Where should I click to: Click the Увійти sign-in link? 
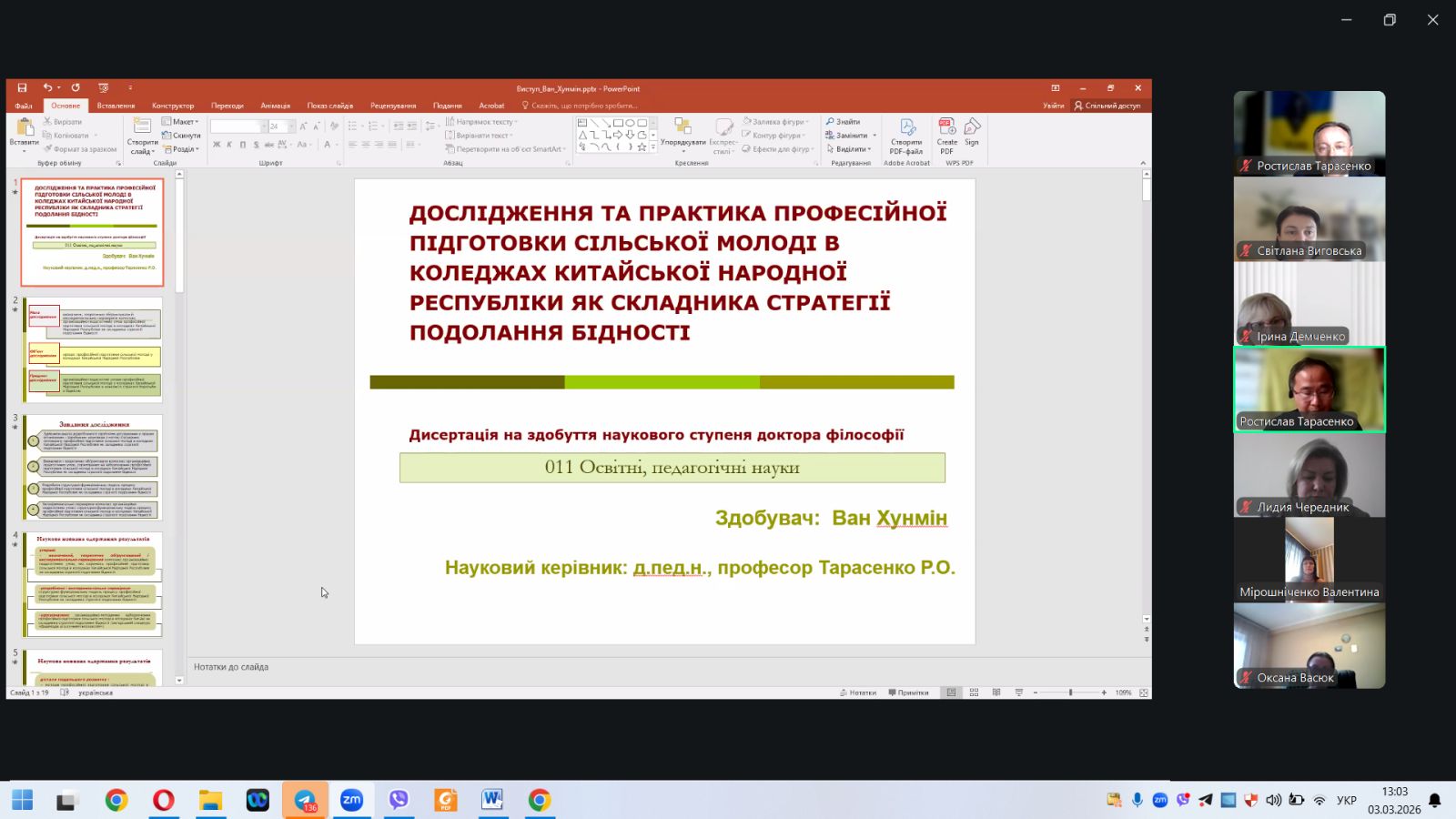(x=1053, y=106)
